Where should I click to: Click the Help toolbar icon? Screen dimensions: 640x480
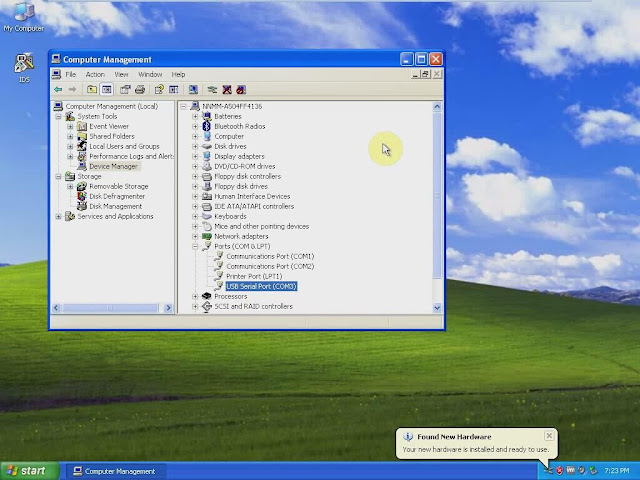coord(159,89)
